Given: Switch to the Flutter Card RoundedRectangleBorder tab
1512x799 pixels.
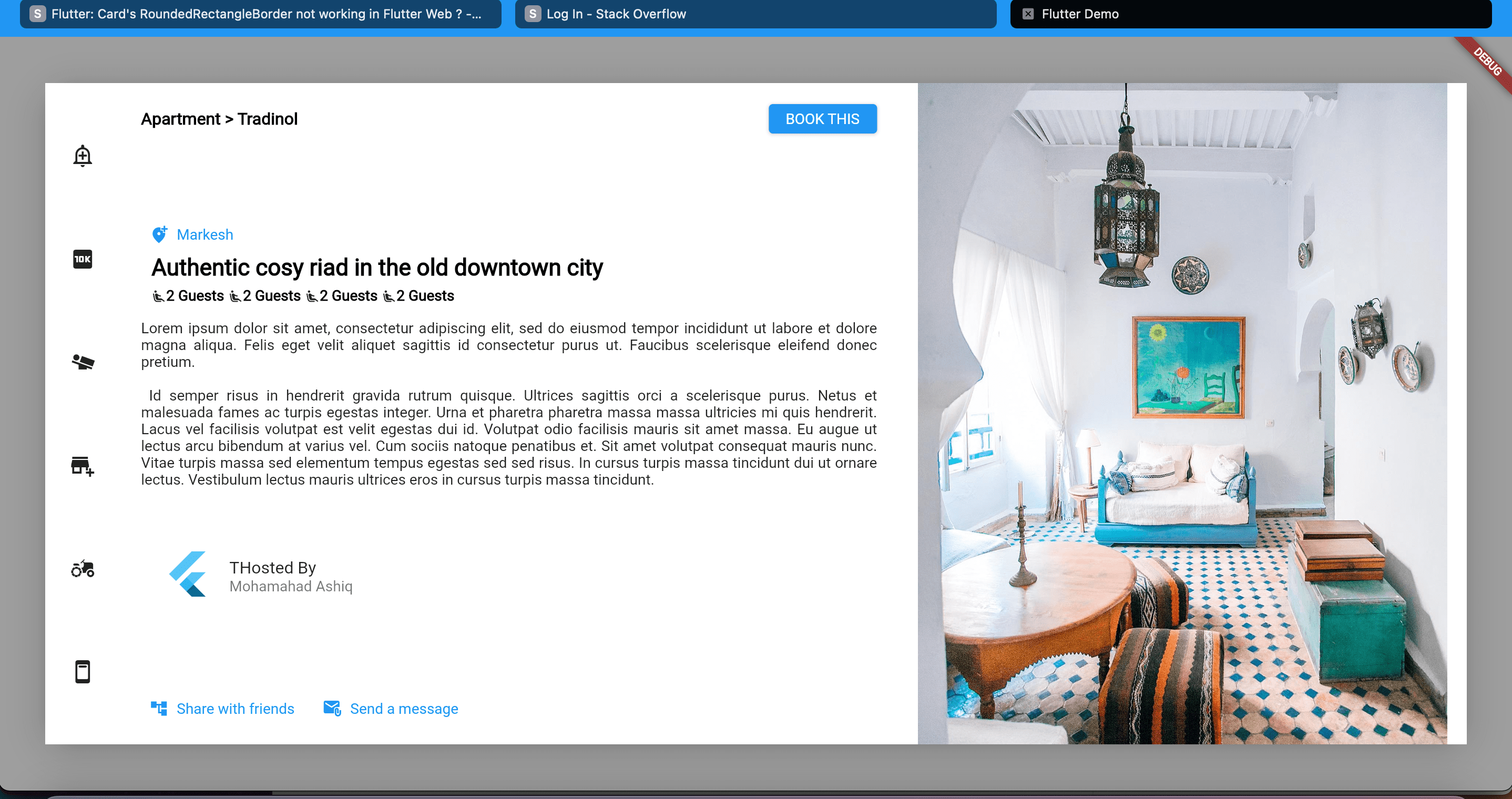Looking at the screenshot, I should coord(261,14).
